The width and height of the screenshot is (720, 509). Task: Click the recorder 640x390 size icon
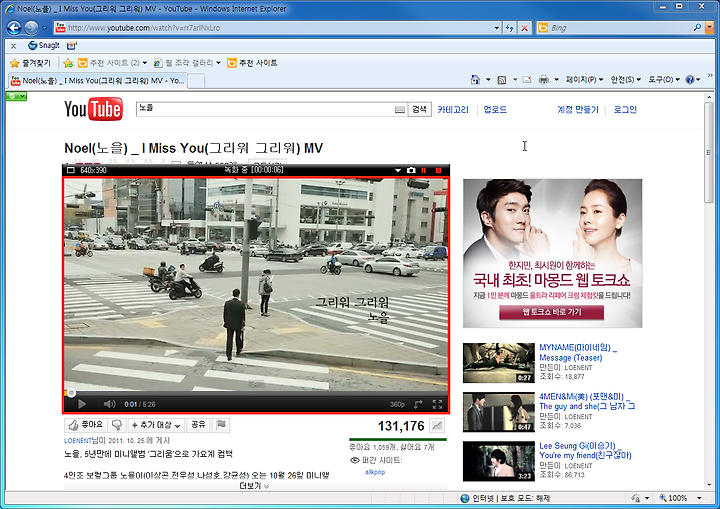pyautogui.click(x=71, y=170)
